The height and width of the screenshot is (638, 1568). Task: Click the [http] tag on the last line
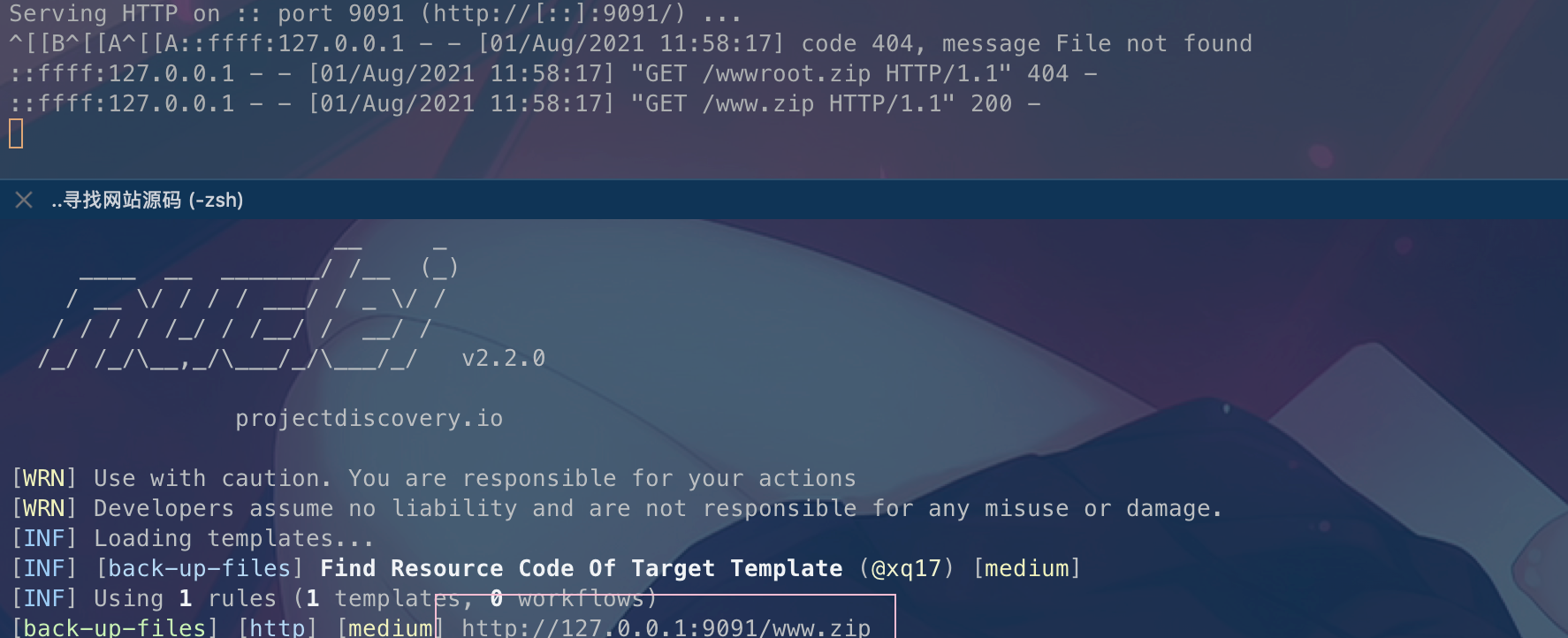[278, 627]
